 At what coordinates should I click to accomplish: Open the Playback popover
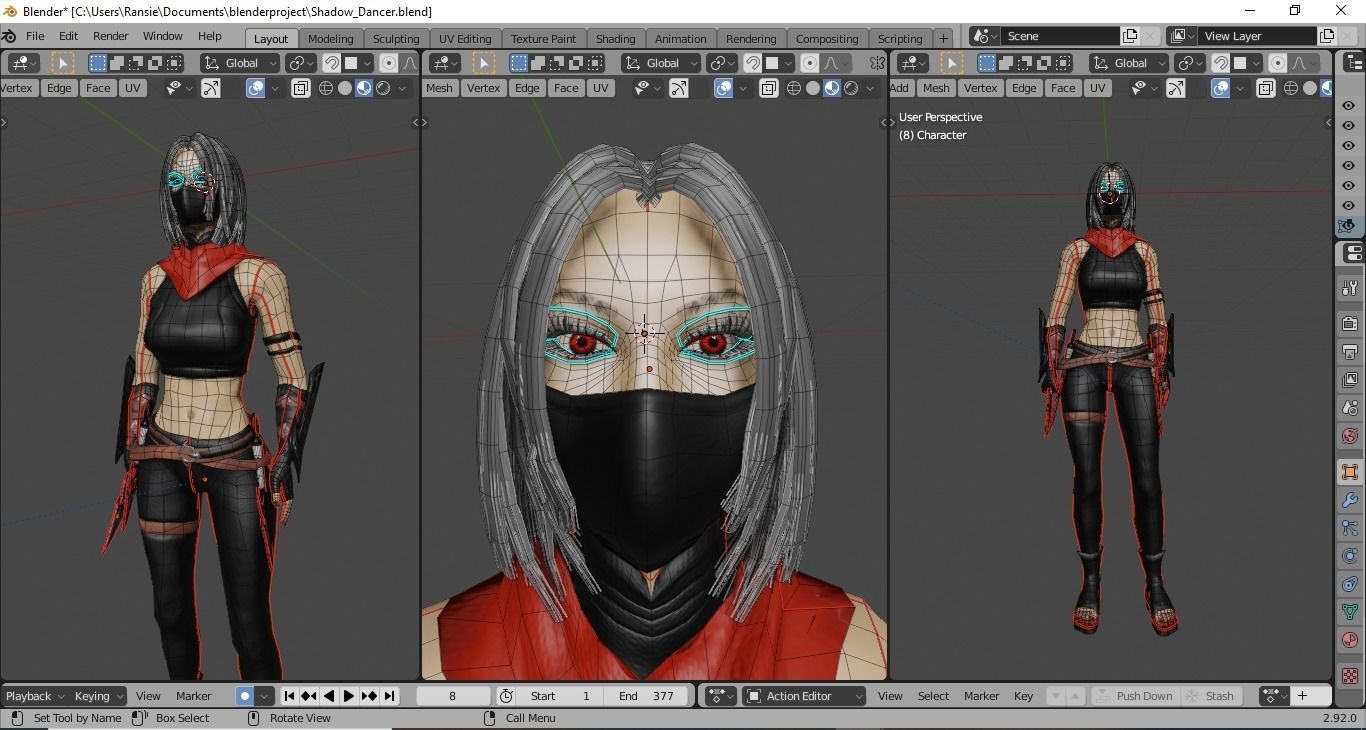(x=34, y=696)
